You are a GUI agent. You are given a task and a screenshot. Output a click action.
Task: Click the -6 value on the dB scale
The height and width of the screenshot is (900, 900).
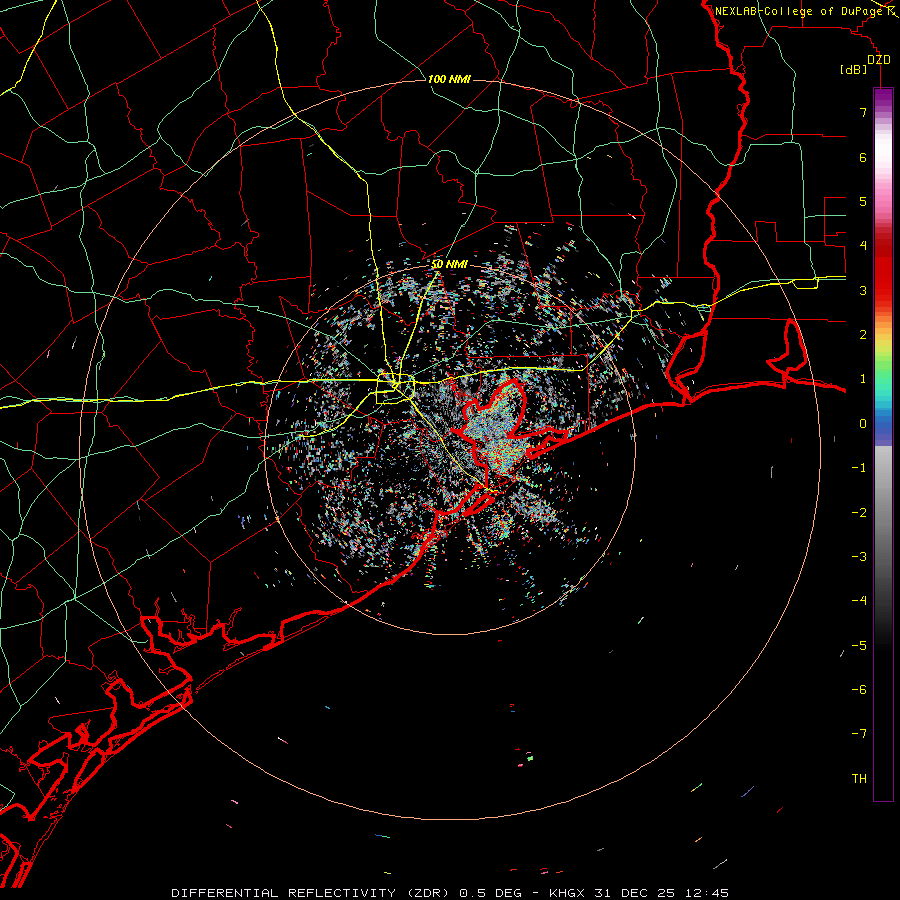[x=859, y=690]
